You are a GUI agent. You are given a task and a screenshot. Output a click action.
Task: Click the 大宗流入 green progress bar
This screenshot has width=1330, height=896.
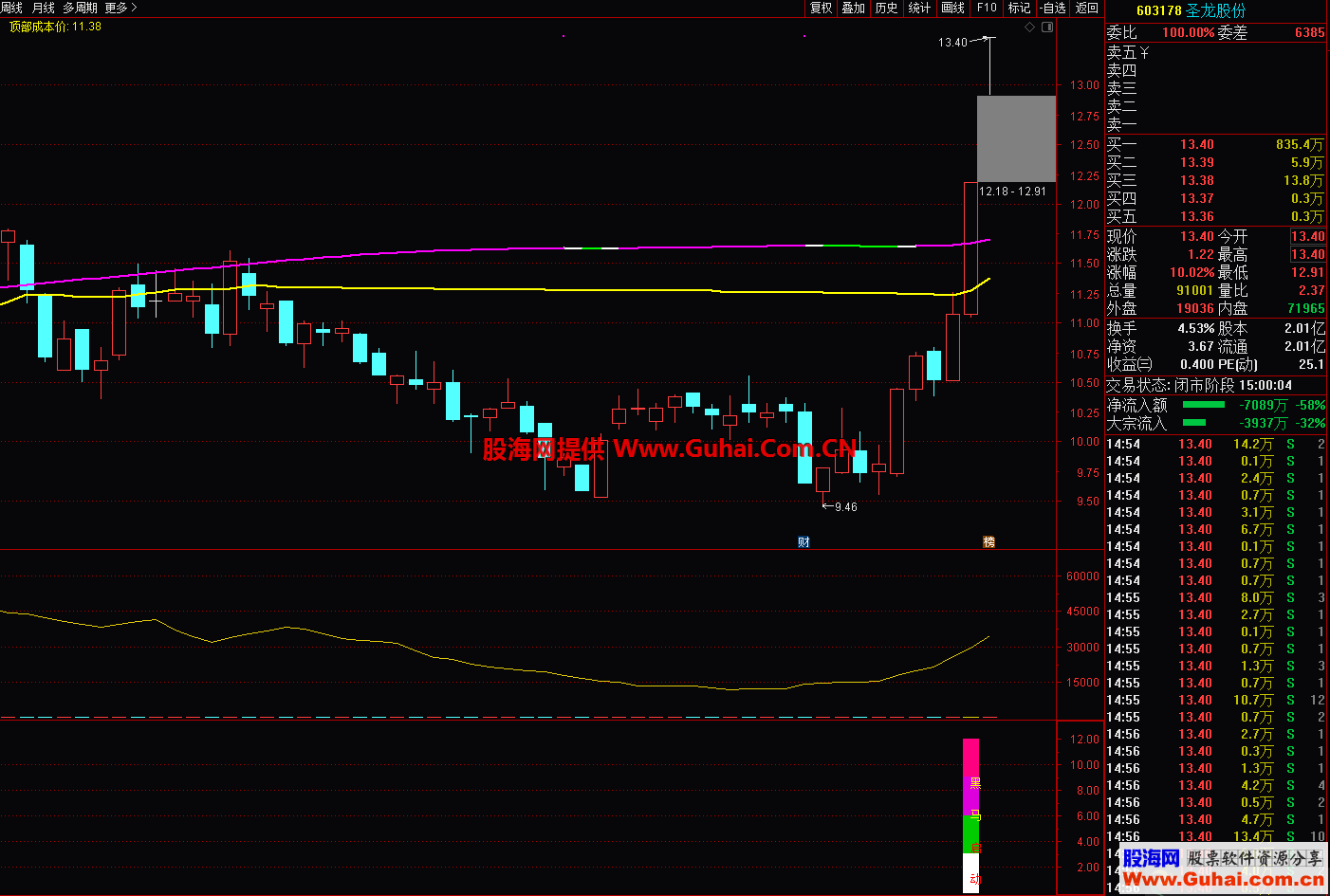click(x=1194, y=423)
